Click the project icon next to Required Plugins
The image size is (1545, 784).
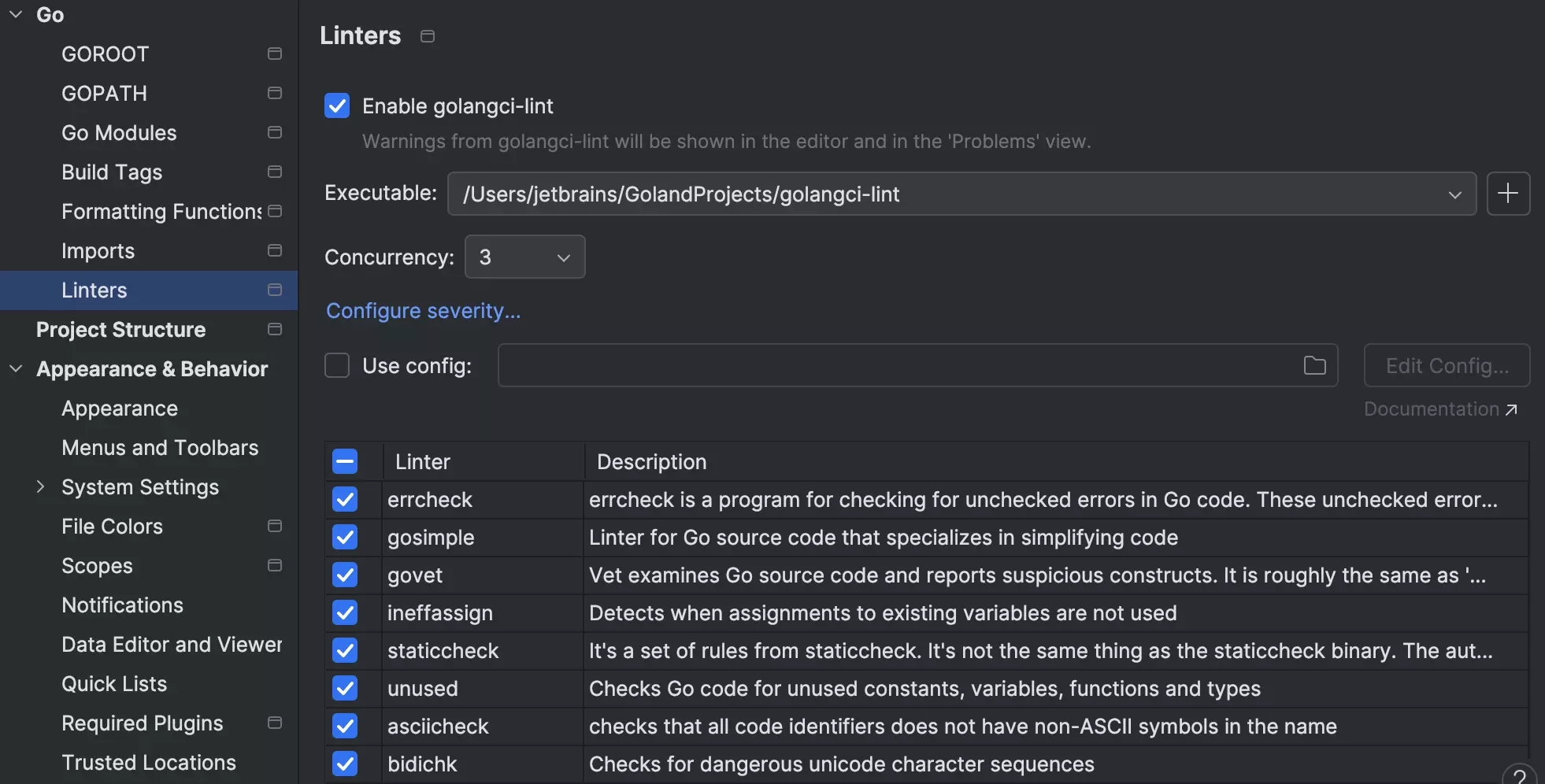(x=275, y=723)
